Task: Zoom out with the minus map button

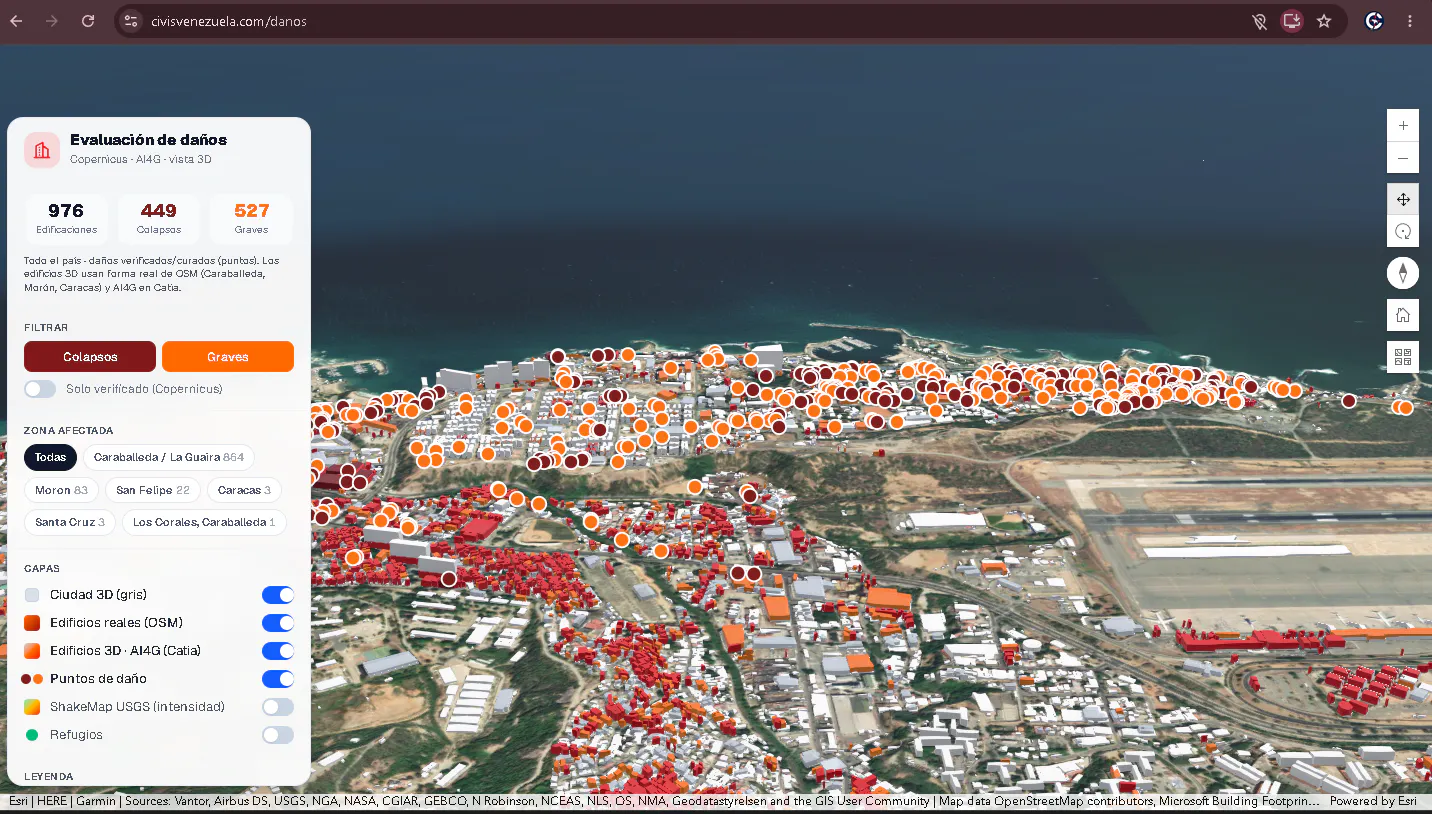Action: [x=1403, y=158]
